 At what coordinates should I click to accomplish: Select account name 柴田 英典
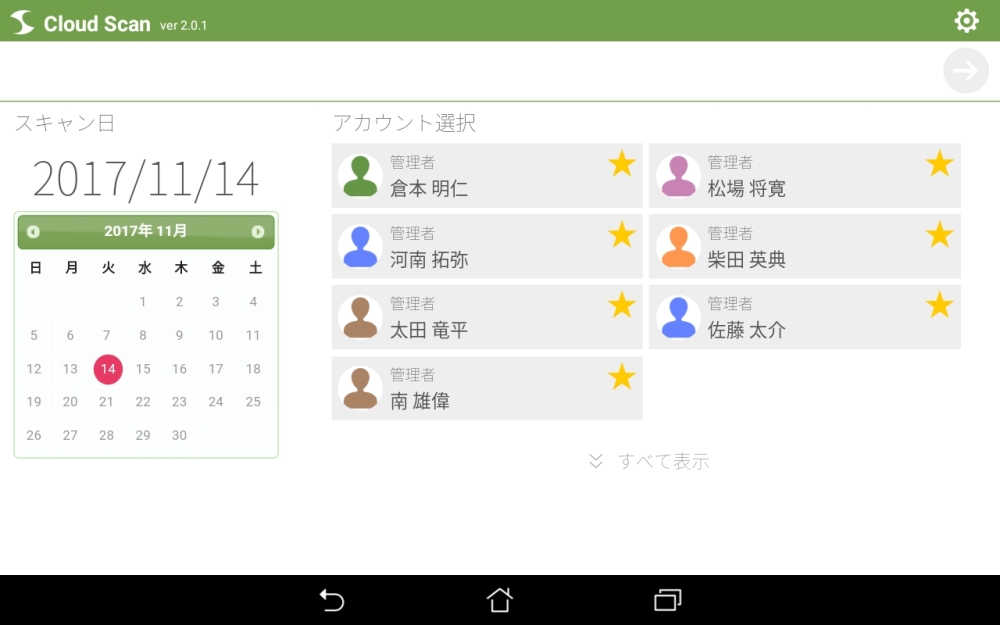point(747,260)
